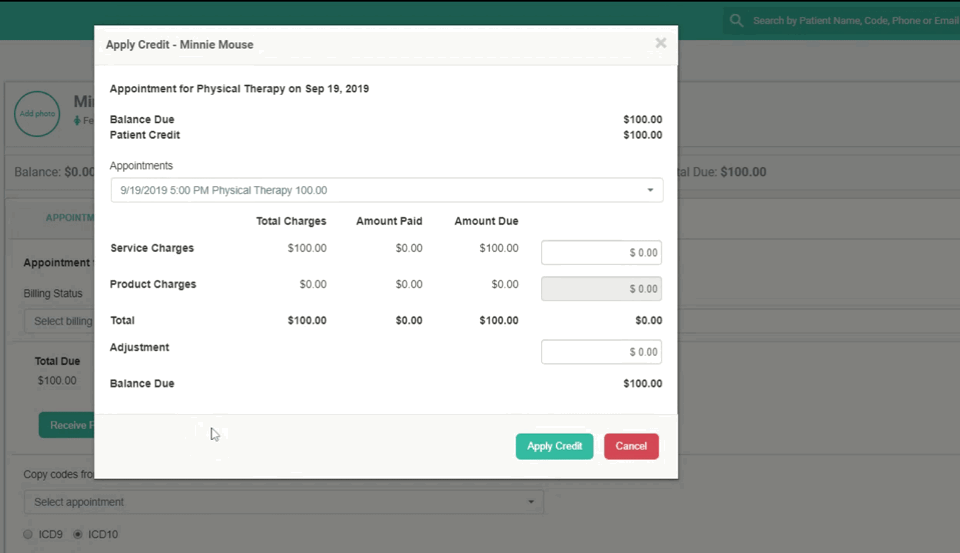
Task: Close the Apply Credit dialog with X
Action: point(660,43)
